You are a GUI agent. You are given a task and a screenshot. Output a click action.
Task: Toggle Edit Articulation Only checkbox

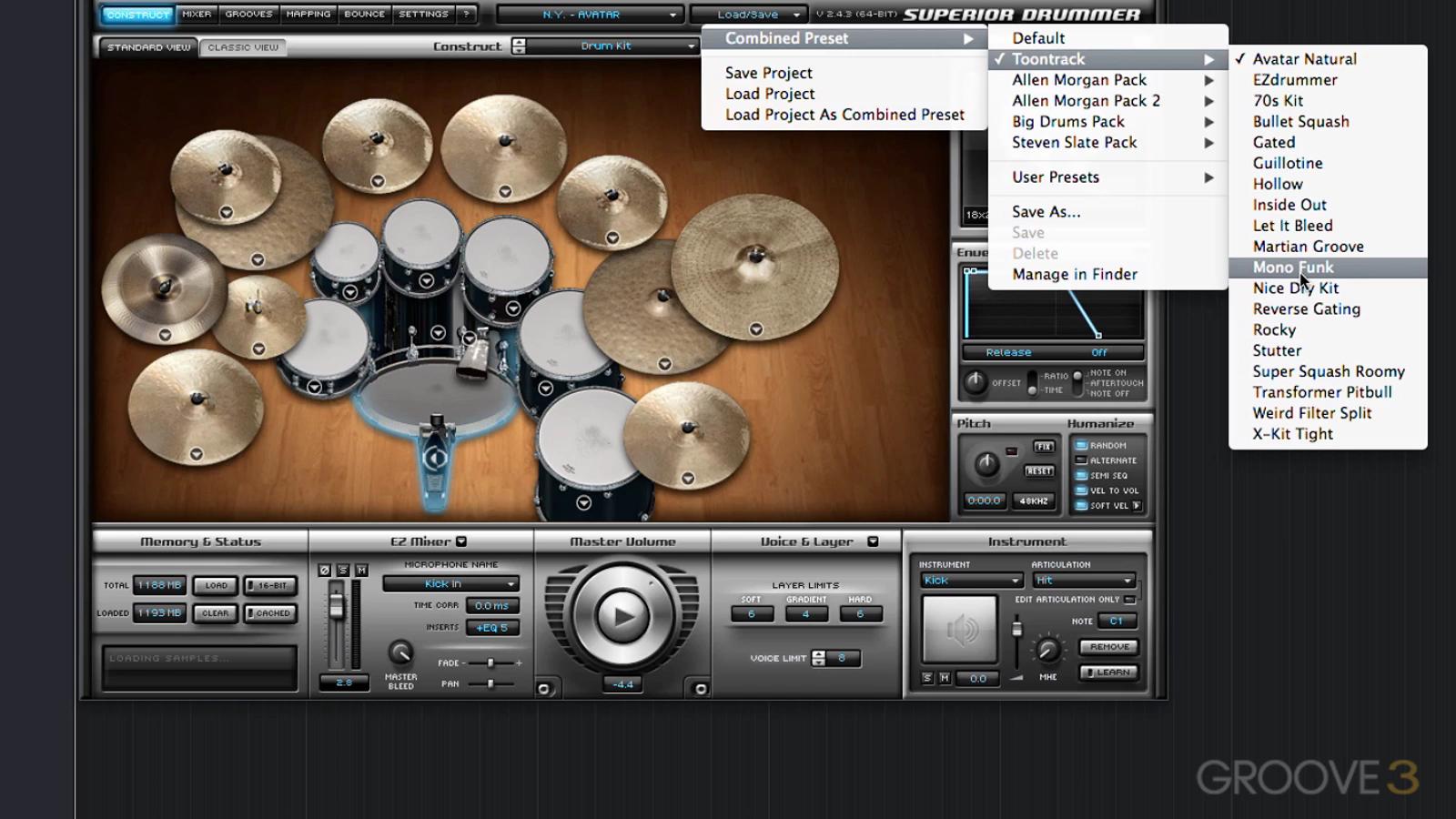coord(1130,600)
